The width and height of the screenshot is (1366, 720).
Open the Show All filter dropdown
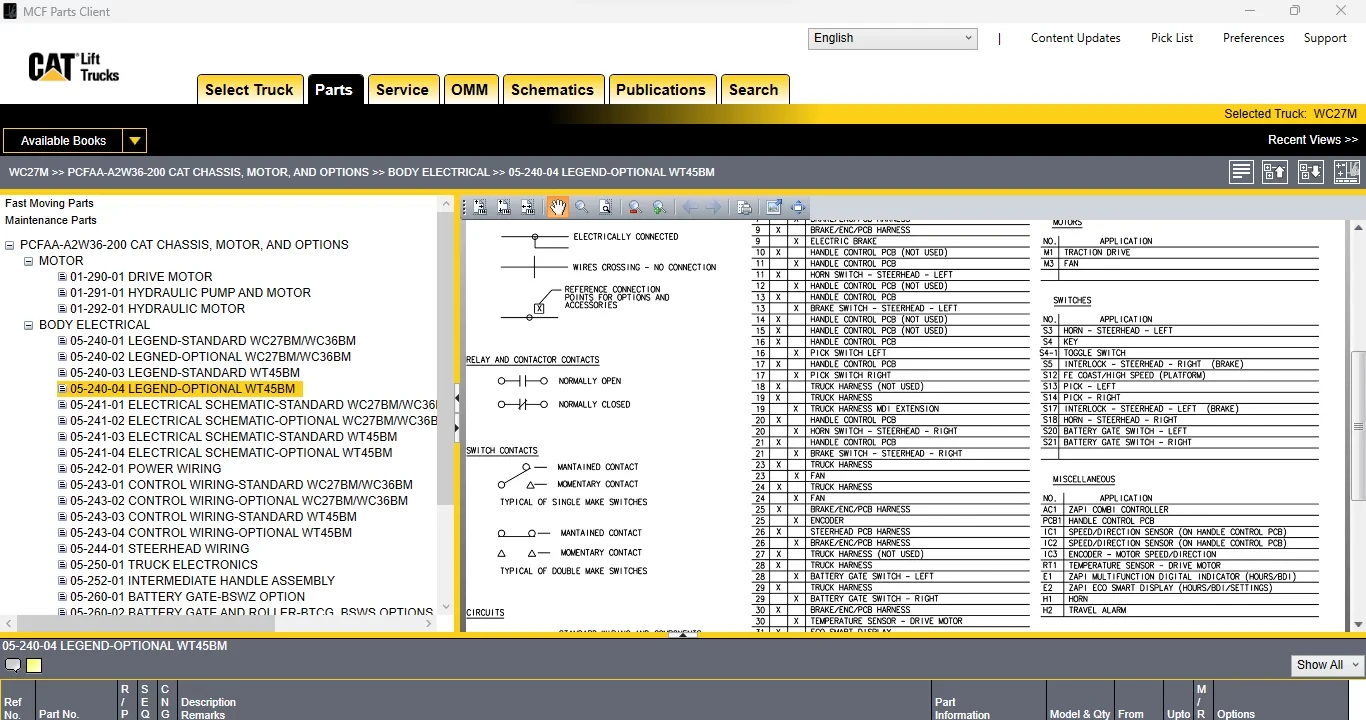[x=1328, y=665]
